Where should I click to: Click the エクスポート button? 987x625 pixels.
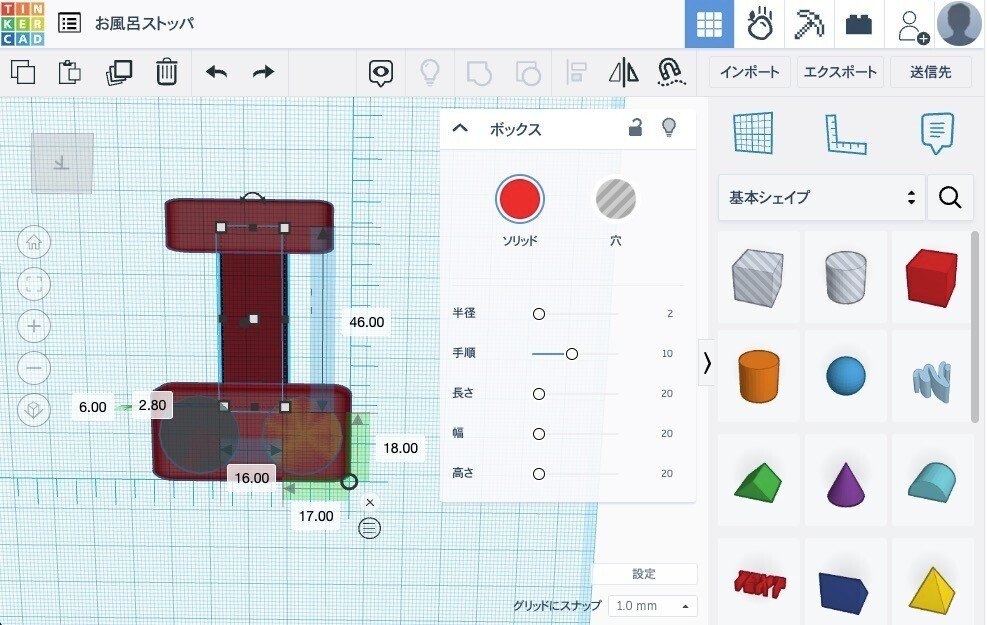[838, 71]
